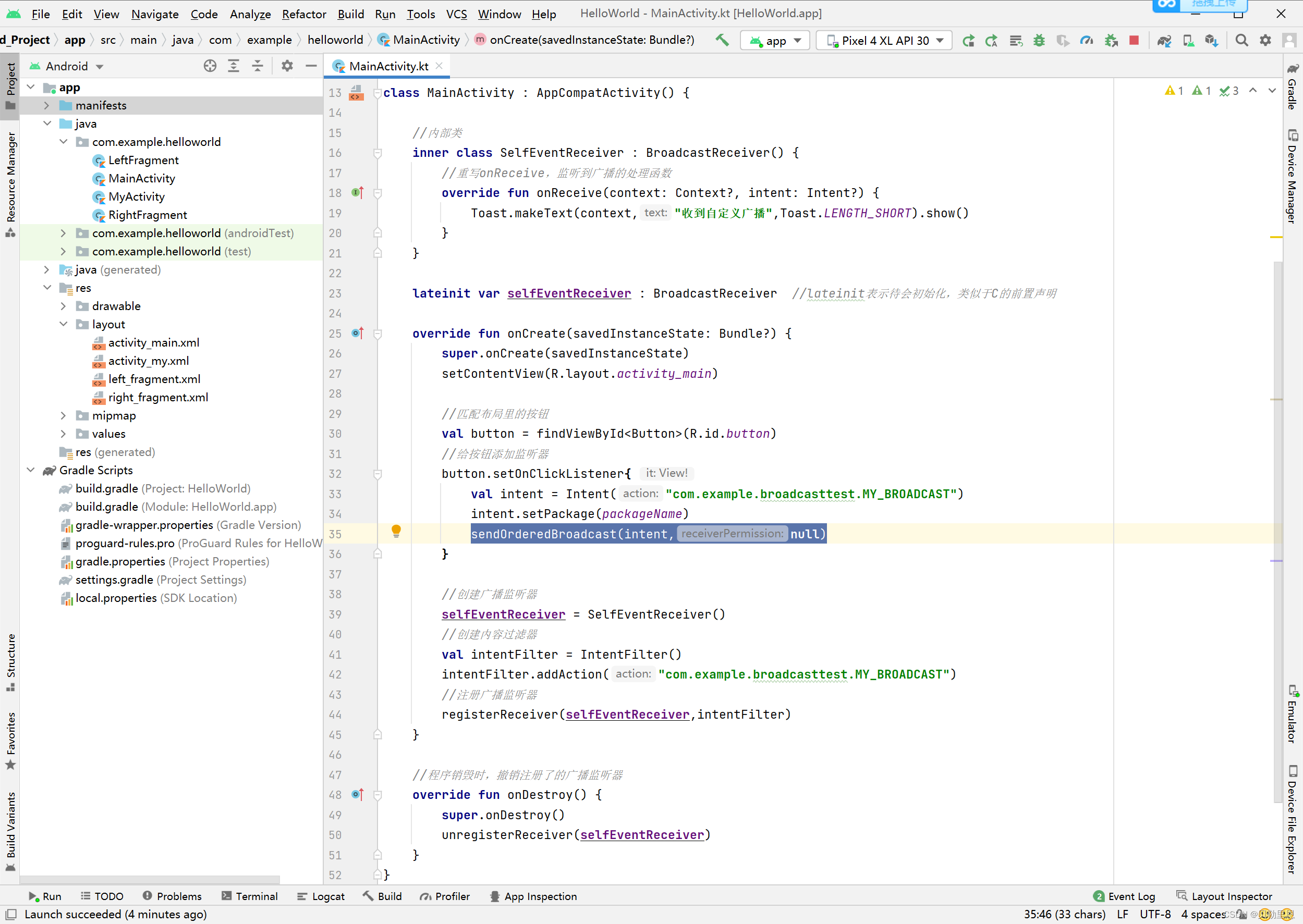
Task: Open the app run configuration dropdown
Action: point(775,41)
